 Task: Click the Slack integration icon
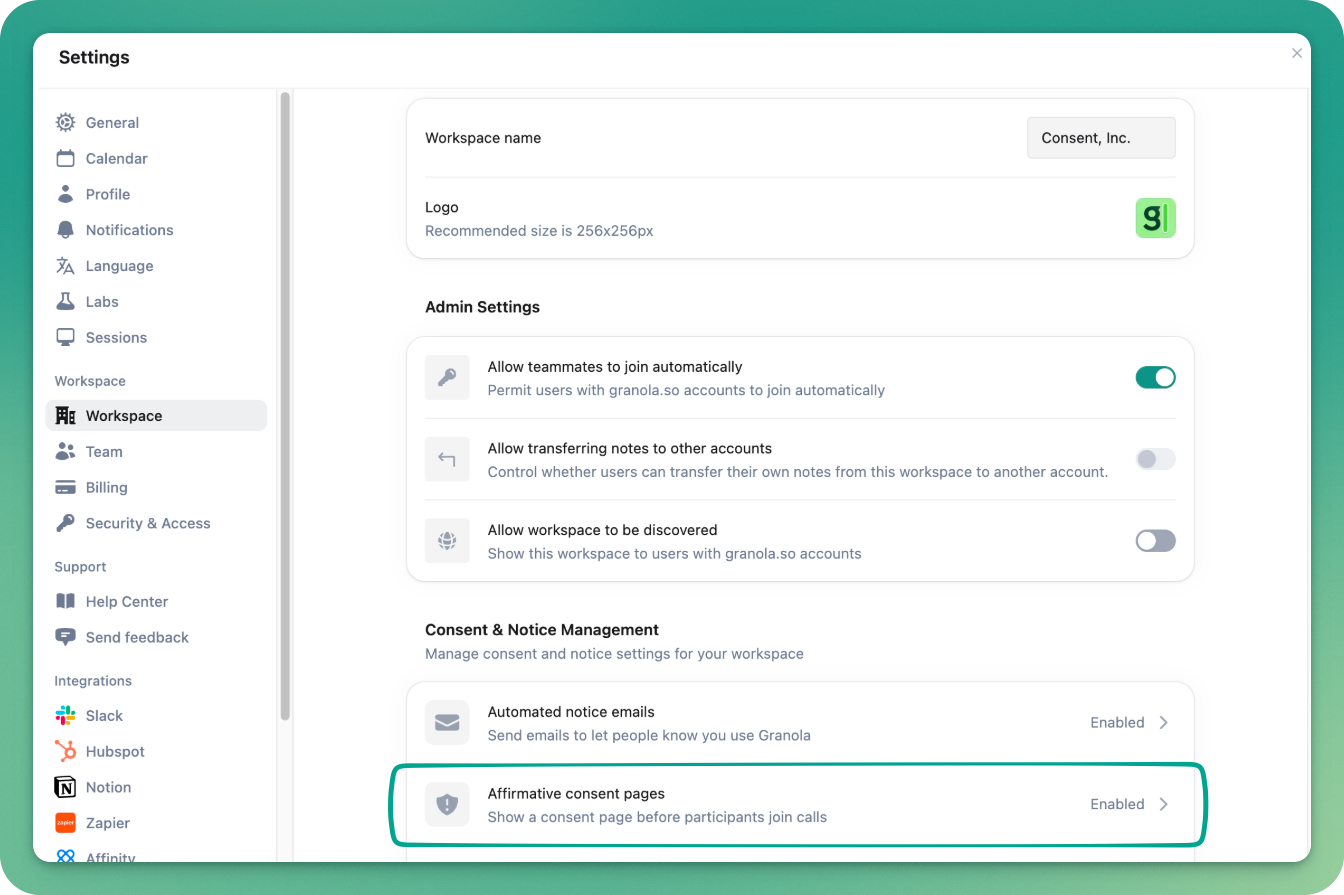tap(65, 716)
